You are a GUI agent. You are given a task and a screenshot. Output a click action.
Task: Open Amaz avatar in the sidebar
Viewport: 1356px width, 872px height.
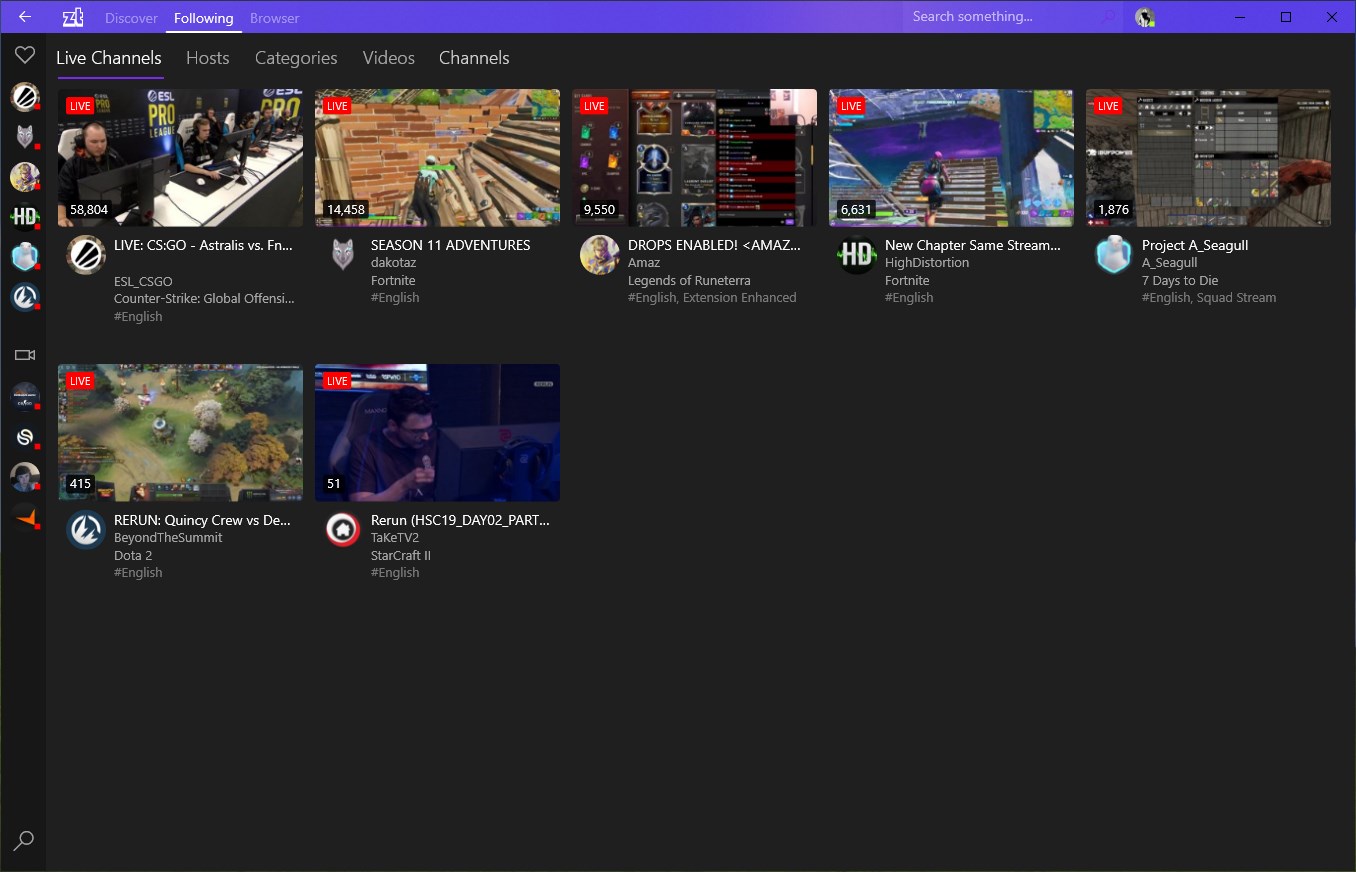tap(25, 177)
